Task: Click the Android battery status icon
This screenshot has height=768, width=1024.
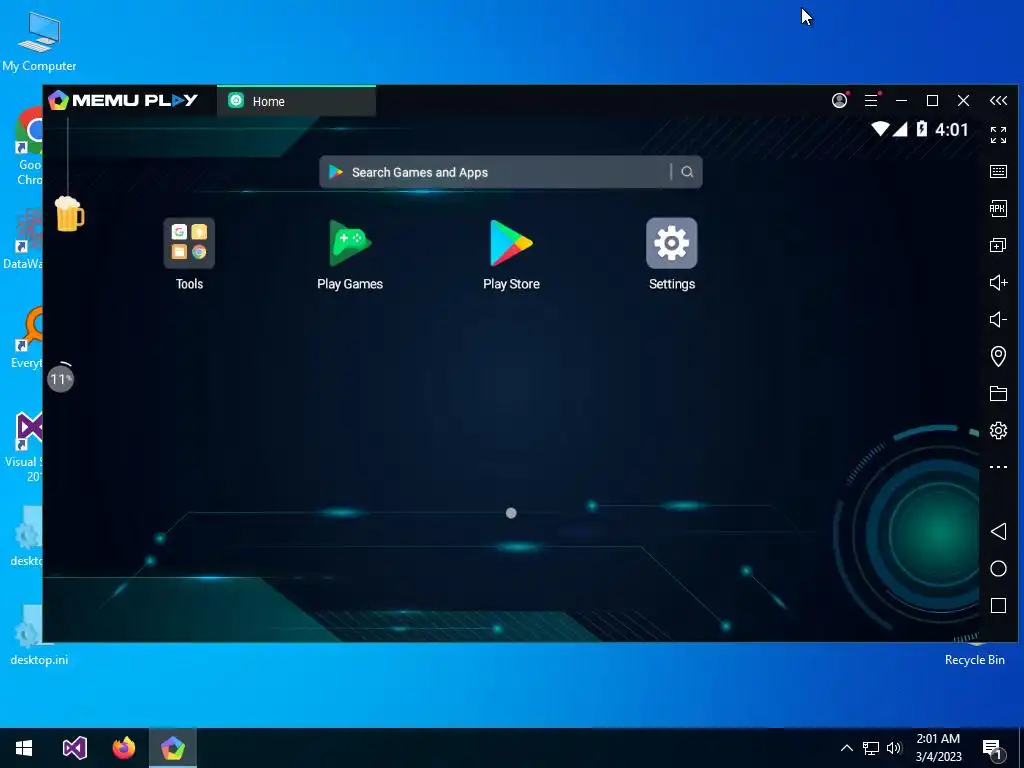Action: click(921, 129)
